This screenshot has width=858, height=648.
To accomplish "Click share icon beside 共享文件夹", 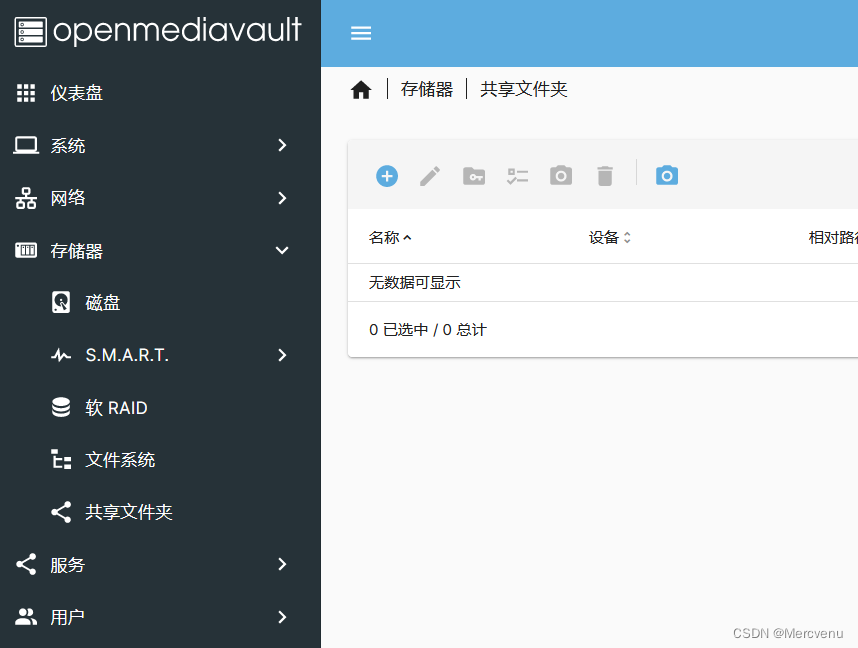I will [61, 512].
